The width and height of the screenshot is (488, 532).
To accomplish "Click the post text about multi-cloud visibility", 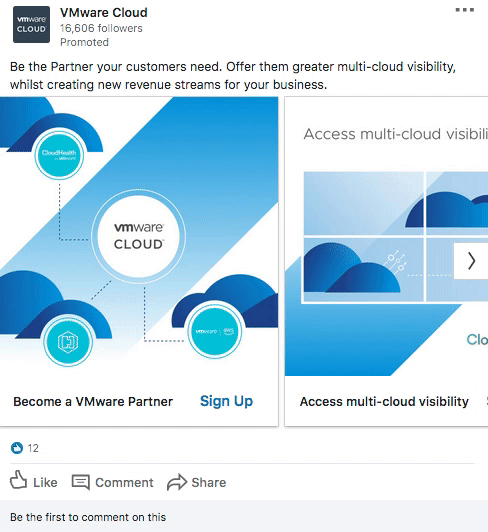I will [x=233, y=76].
